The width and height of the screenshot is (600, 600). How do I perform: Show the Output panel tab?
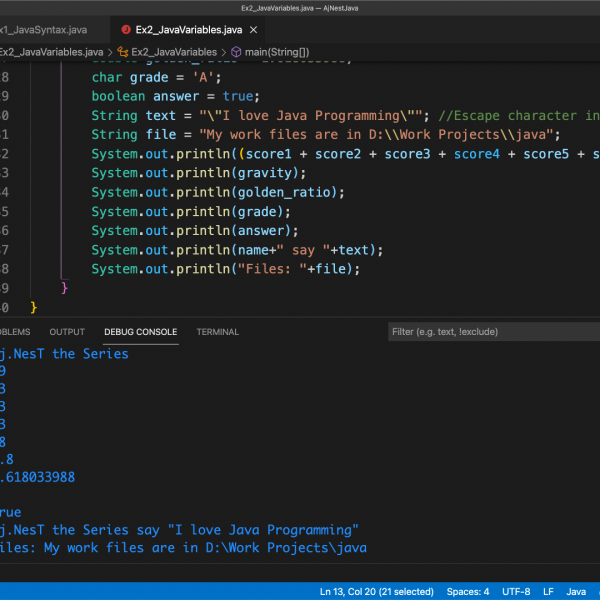click(x=67, y=332)
